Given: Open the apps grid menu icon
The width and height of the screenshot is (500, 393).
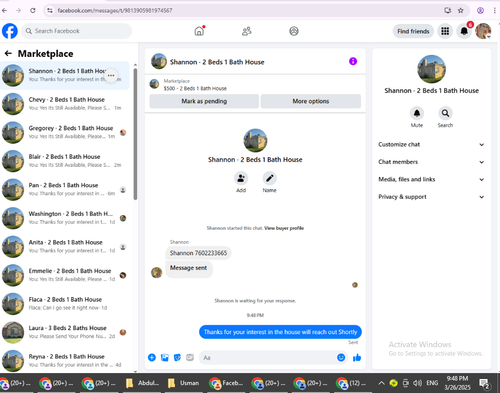Looking at the screenshot, I should point(445,31).
